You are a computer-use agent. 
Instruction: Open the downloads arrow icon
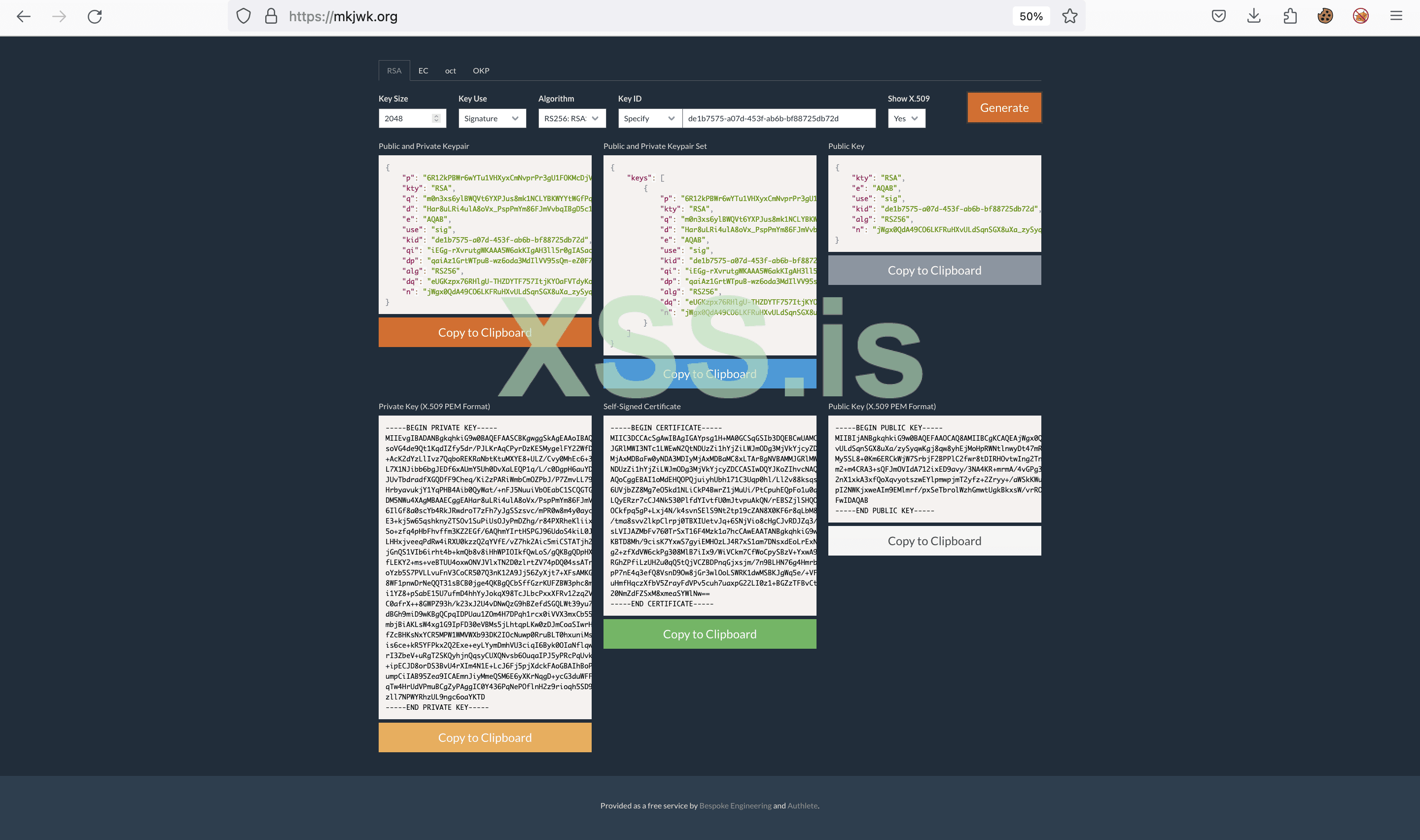[1254, 16]
